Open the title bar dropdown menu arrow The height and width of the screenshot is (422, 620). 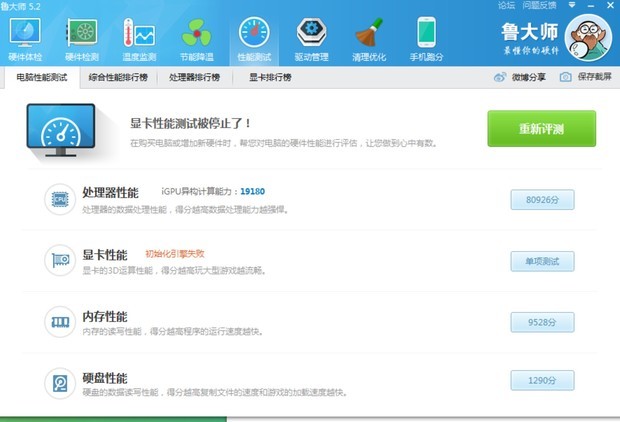[x=572, y=5]
